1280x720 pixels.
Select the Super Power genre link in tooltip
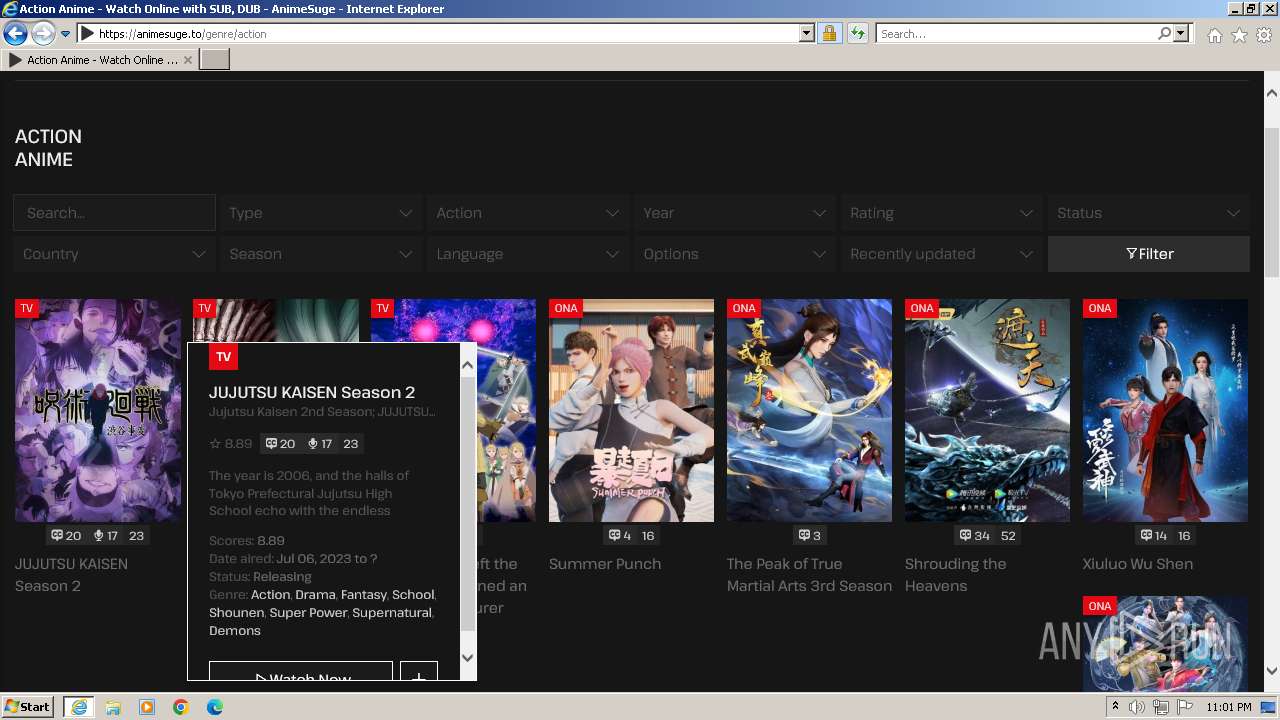pyautogui.click(x=308, y=613)
